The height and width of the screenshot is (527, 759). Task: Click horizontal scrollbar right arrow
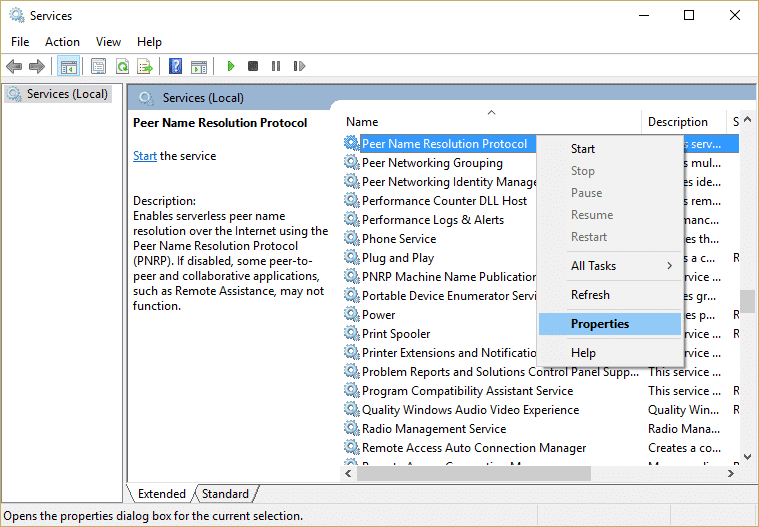(731, 473)
